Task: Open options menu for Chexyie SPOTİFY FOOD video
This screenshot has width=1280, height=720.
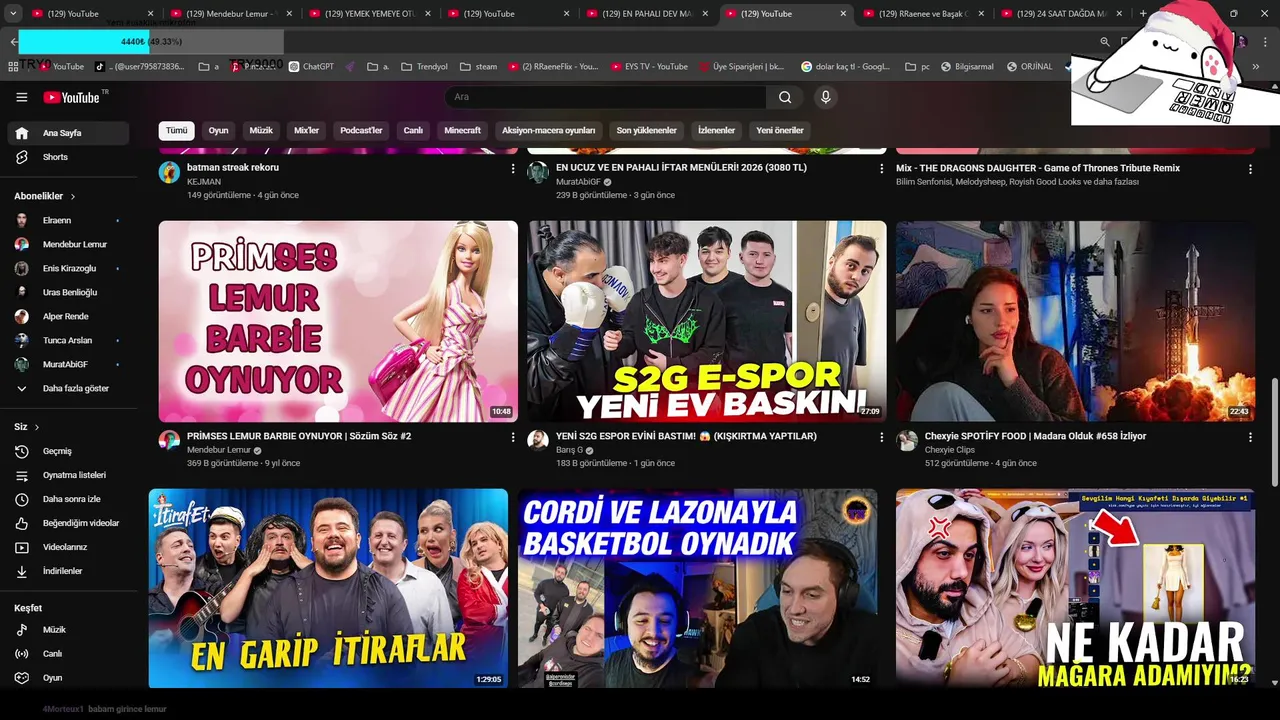Action: coord(1250,437)
